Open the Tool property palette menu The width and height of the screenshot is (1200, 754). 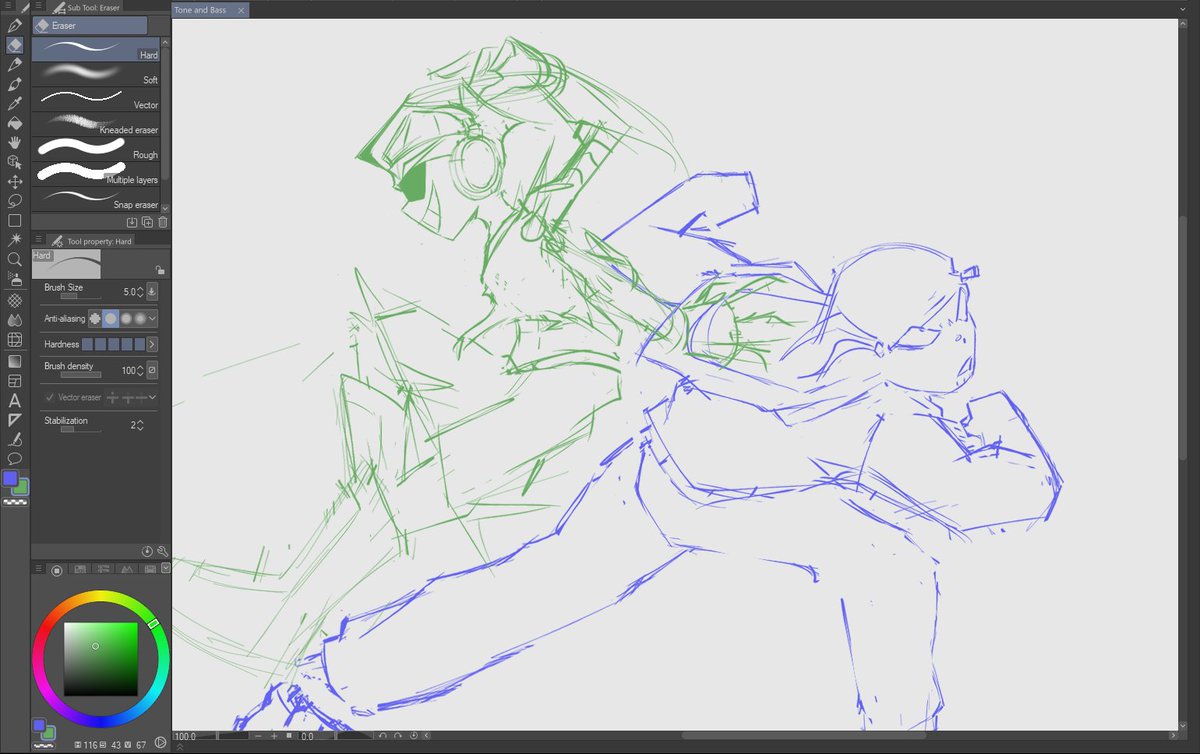click(x=39, y=240)
